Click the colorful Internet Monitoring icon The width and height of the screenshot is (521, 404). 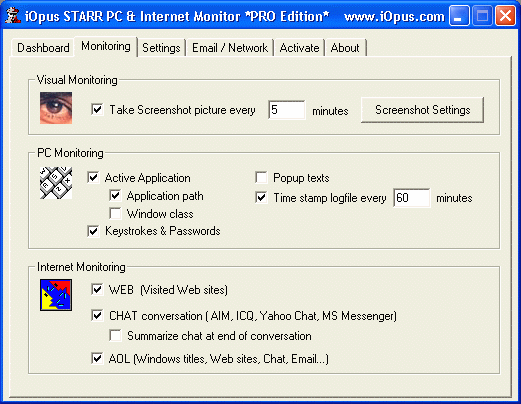(x=56, y=295)
